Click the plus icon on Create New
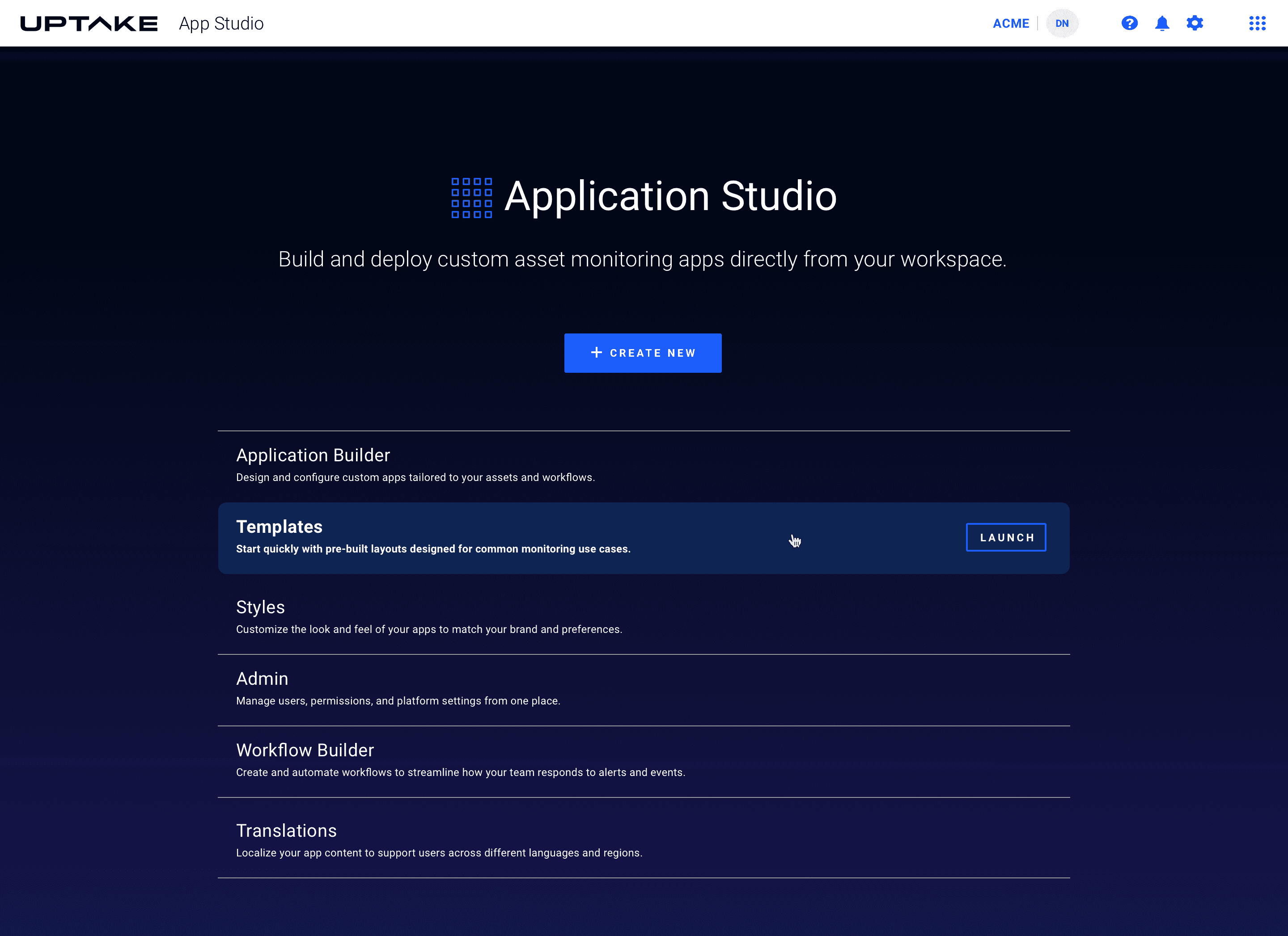 (x=596, y=353)
